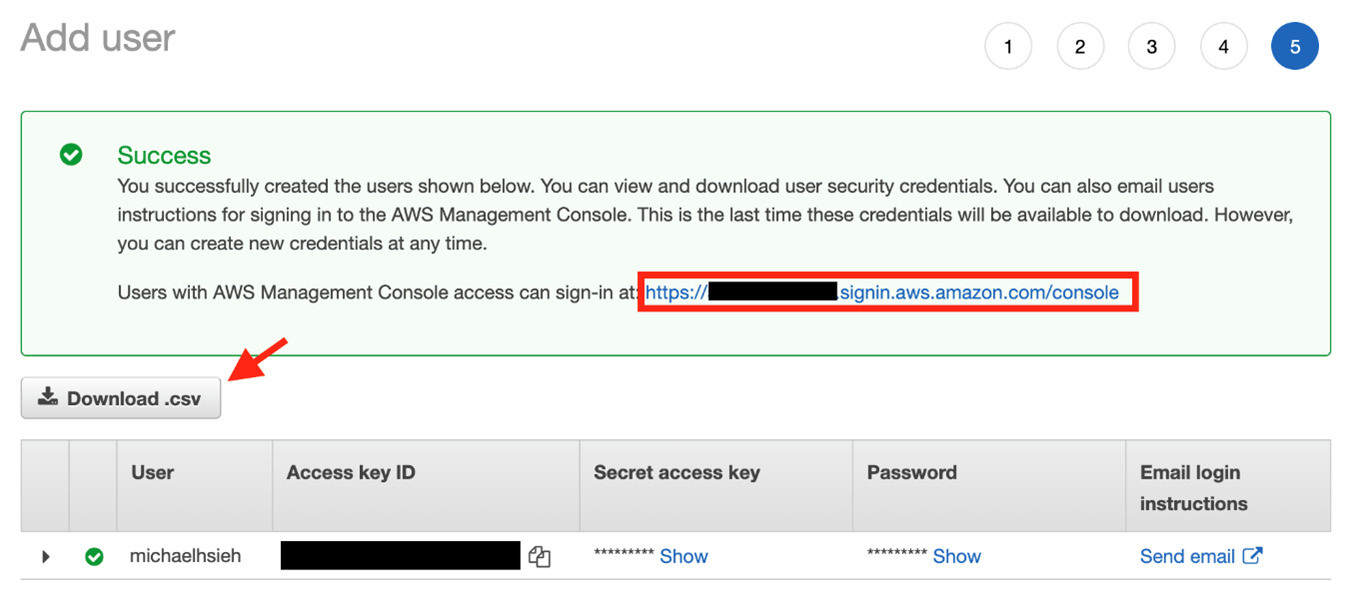Click the Access key ID column header
The width and height of the screenshot is (1346, 593).
click(x=351, y=473)
